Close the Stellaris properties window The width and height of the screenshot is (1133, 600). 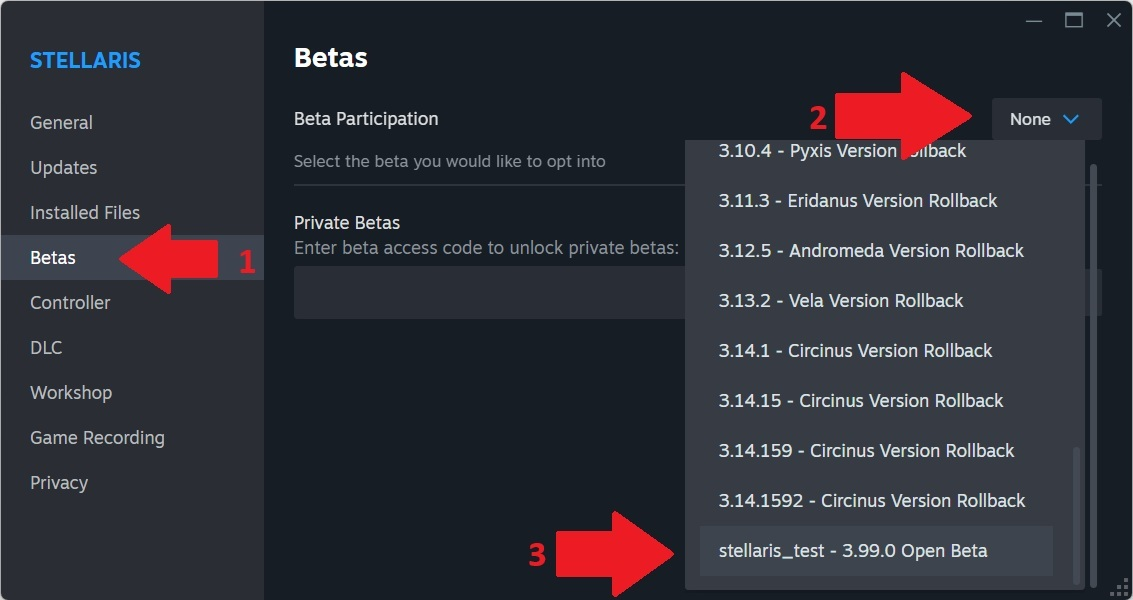[x=1113, y=20]
